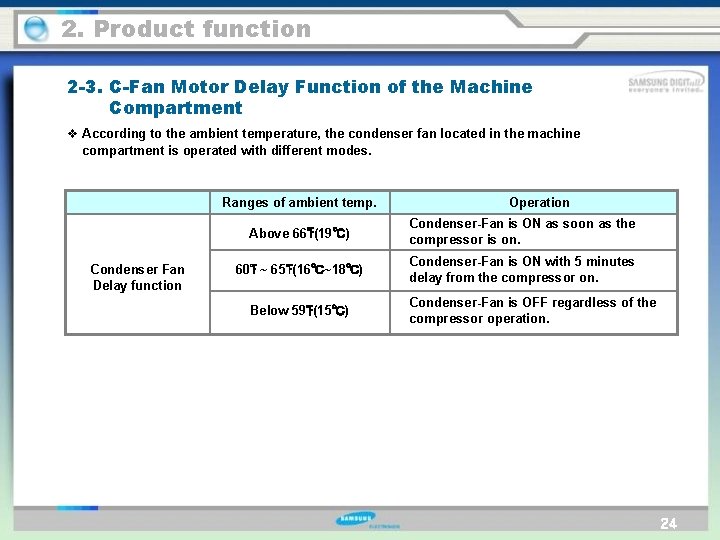Click the blue sphere icon beside the slide title
The height and width of the screenshot is (540, 720).
click(x=35, y=28)
